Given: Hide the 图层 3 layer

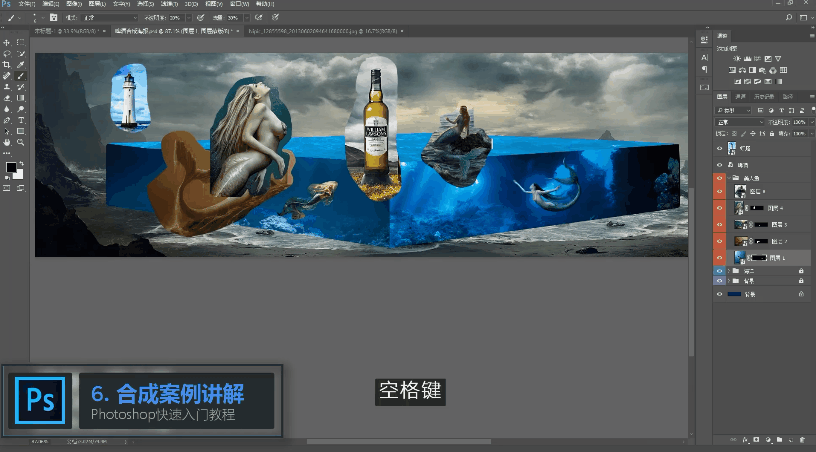Looking at the screenshot, I should pyautogui.click(x=719, y=225).
